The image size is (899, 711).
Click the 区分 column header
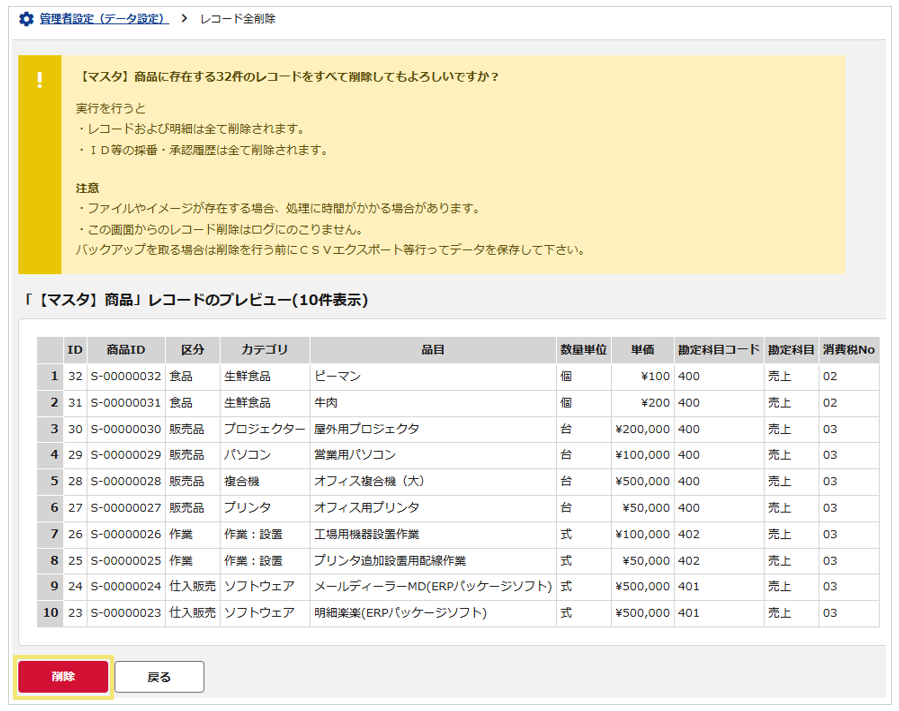pos(193,350)
